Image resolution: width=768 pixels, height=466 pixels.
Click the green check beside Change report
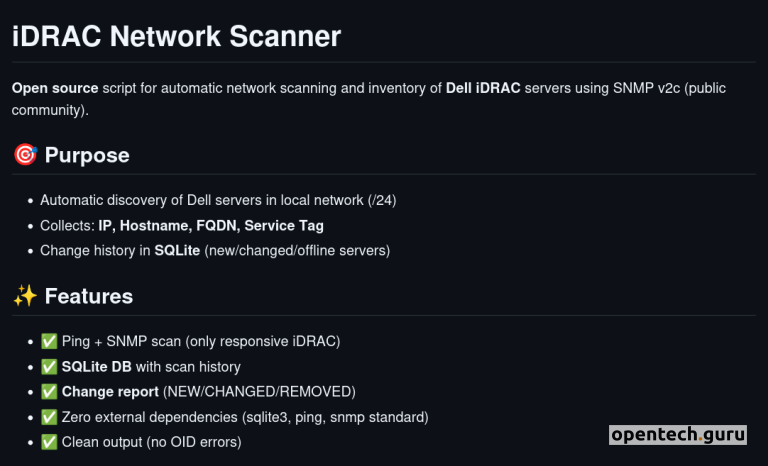pyautogui.click(x=49, y=391)
